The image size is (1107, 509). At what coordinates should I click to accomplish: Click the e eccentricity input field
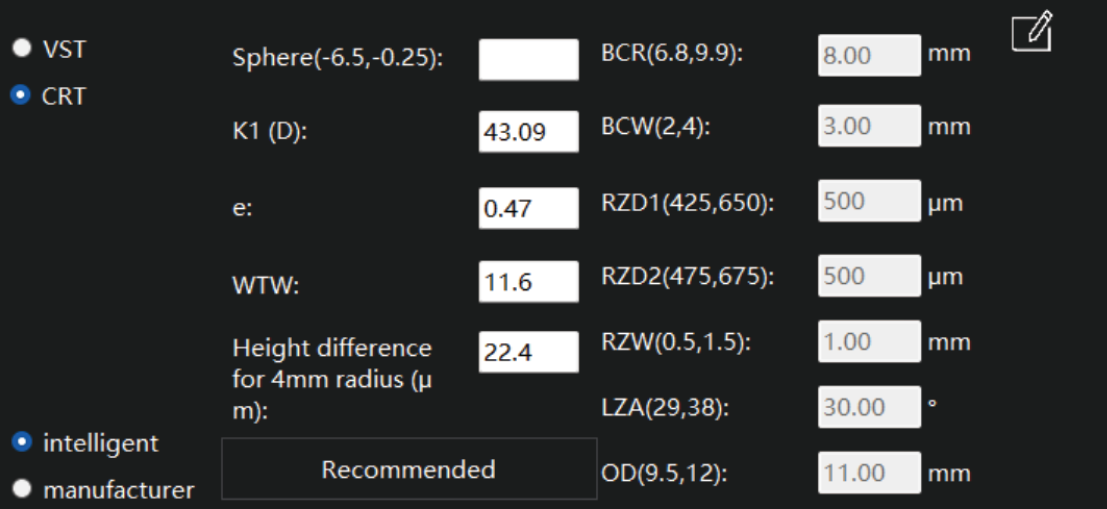point(529,208)
